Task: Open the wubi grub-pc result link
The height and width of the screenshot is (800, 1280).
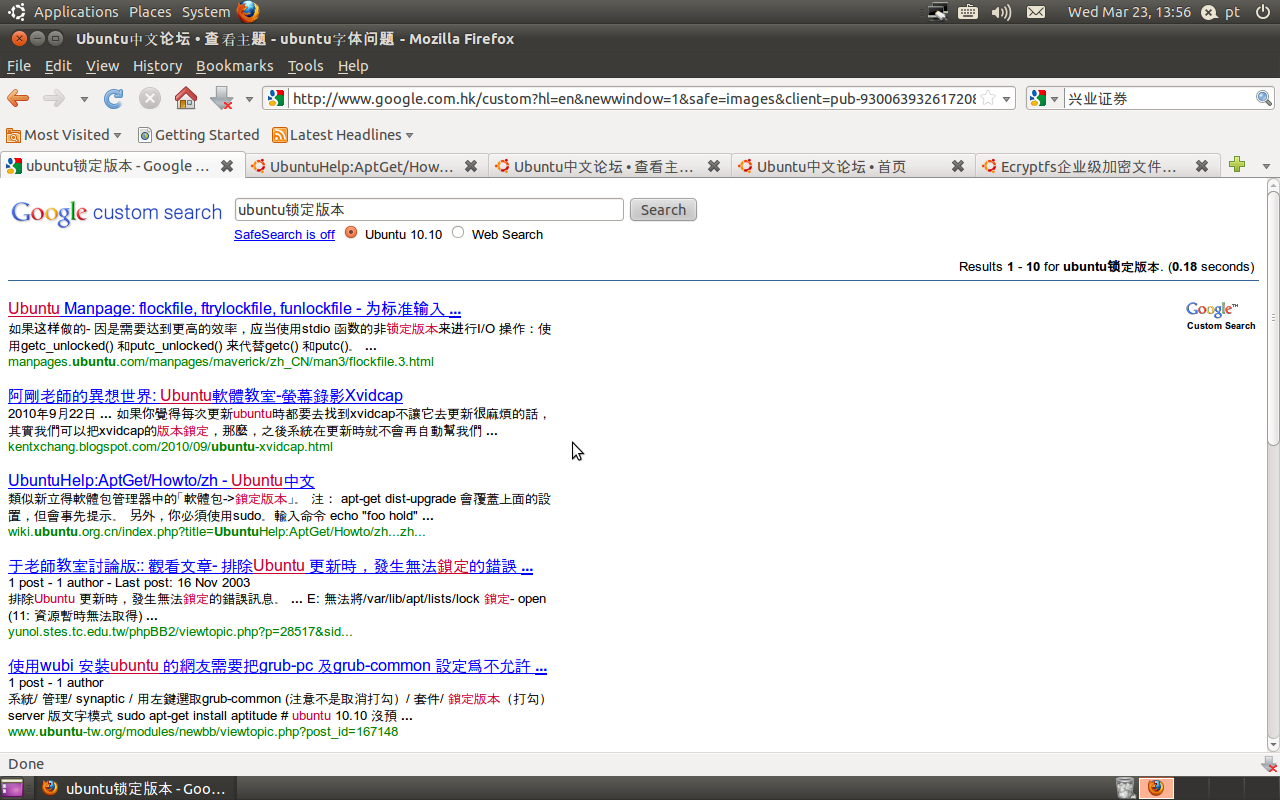Action: (277, 666)
